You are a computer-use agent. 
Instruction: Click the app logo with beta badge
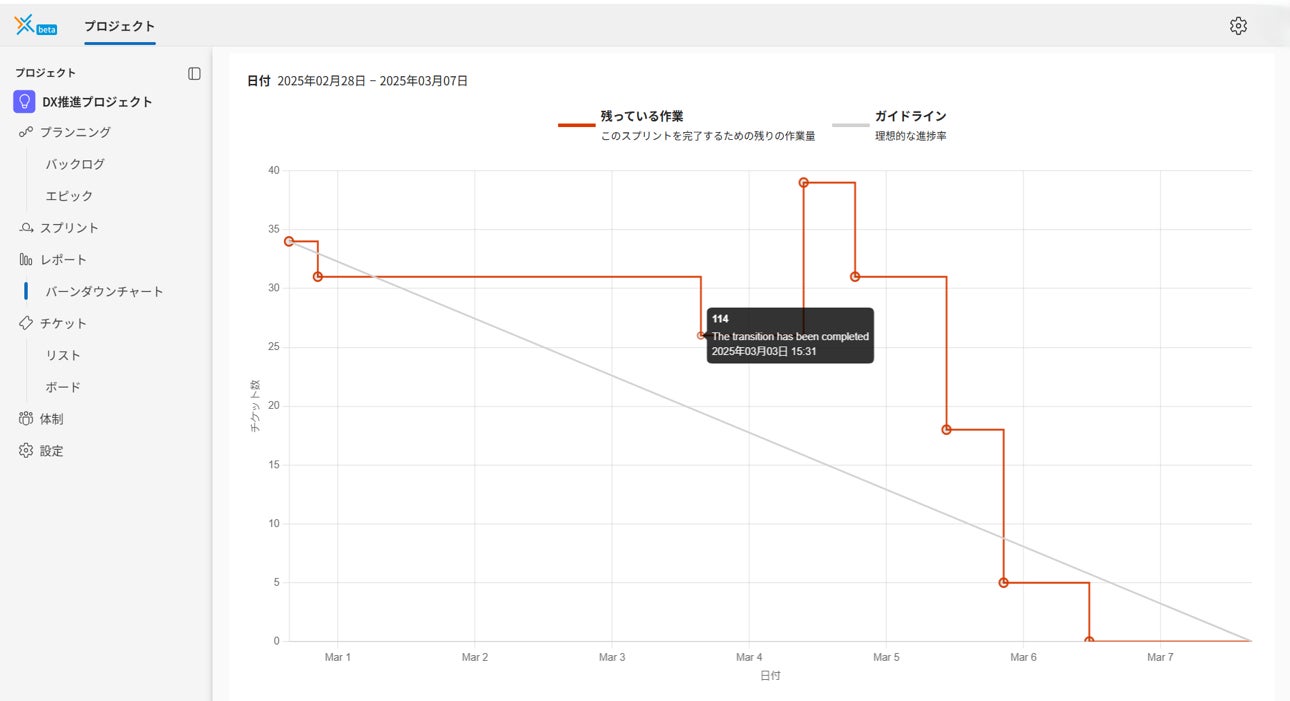click(36, 26)
